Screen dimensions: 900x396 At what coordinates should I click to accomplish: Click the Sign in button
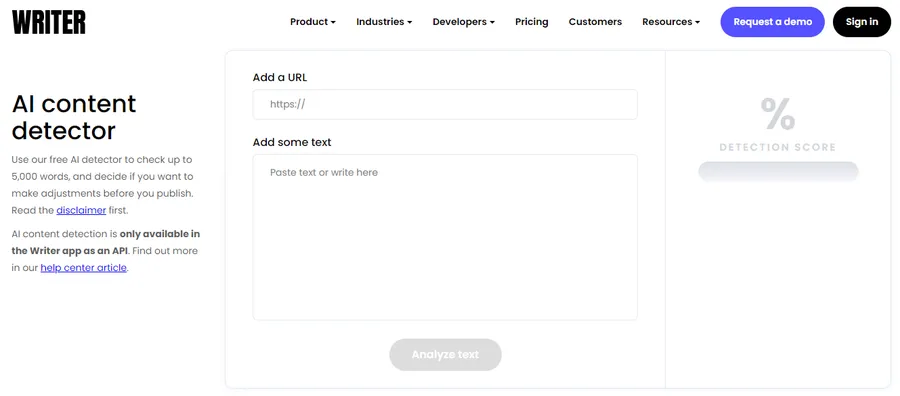click(x=862, y=22)
